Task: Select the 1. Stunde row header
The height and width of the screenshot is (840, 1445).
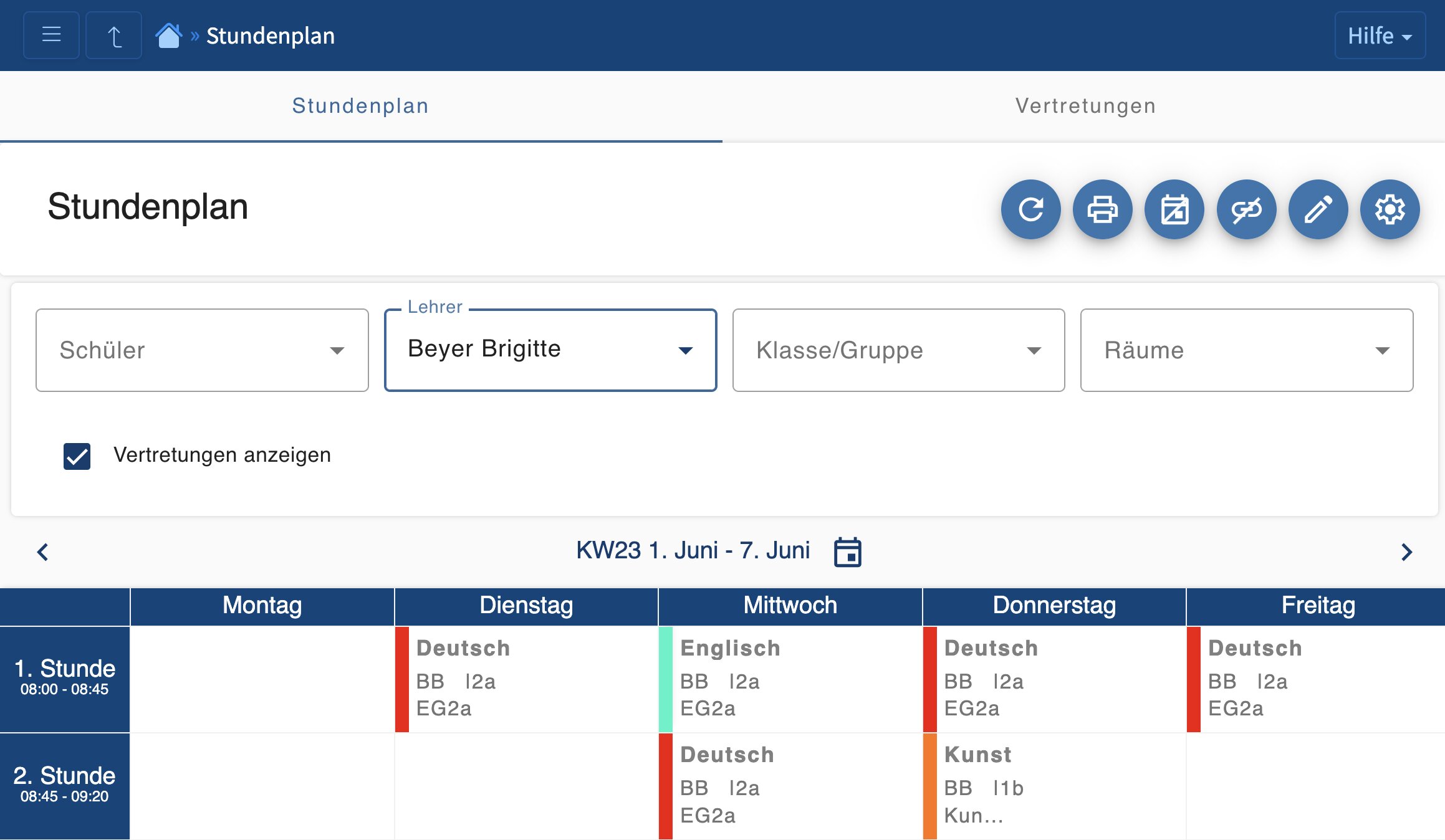Action: point(65,679)
